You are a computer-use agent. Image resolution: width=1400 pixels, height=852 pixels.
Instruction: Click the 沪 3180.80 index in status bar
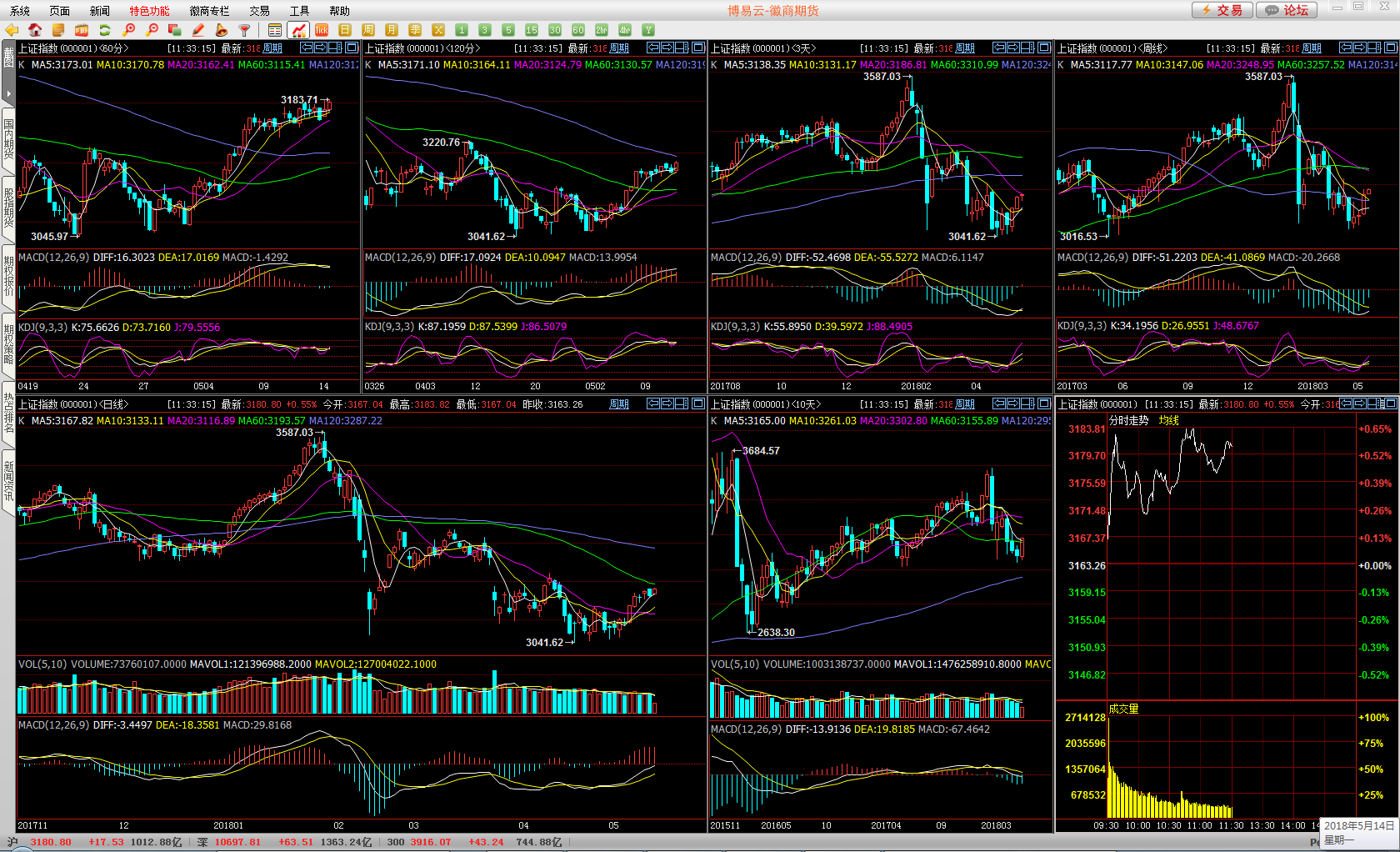(x=40, y=842)
